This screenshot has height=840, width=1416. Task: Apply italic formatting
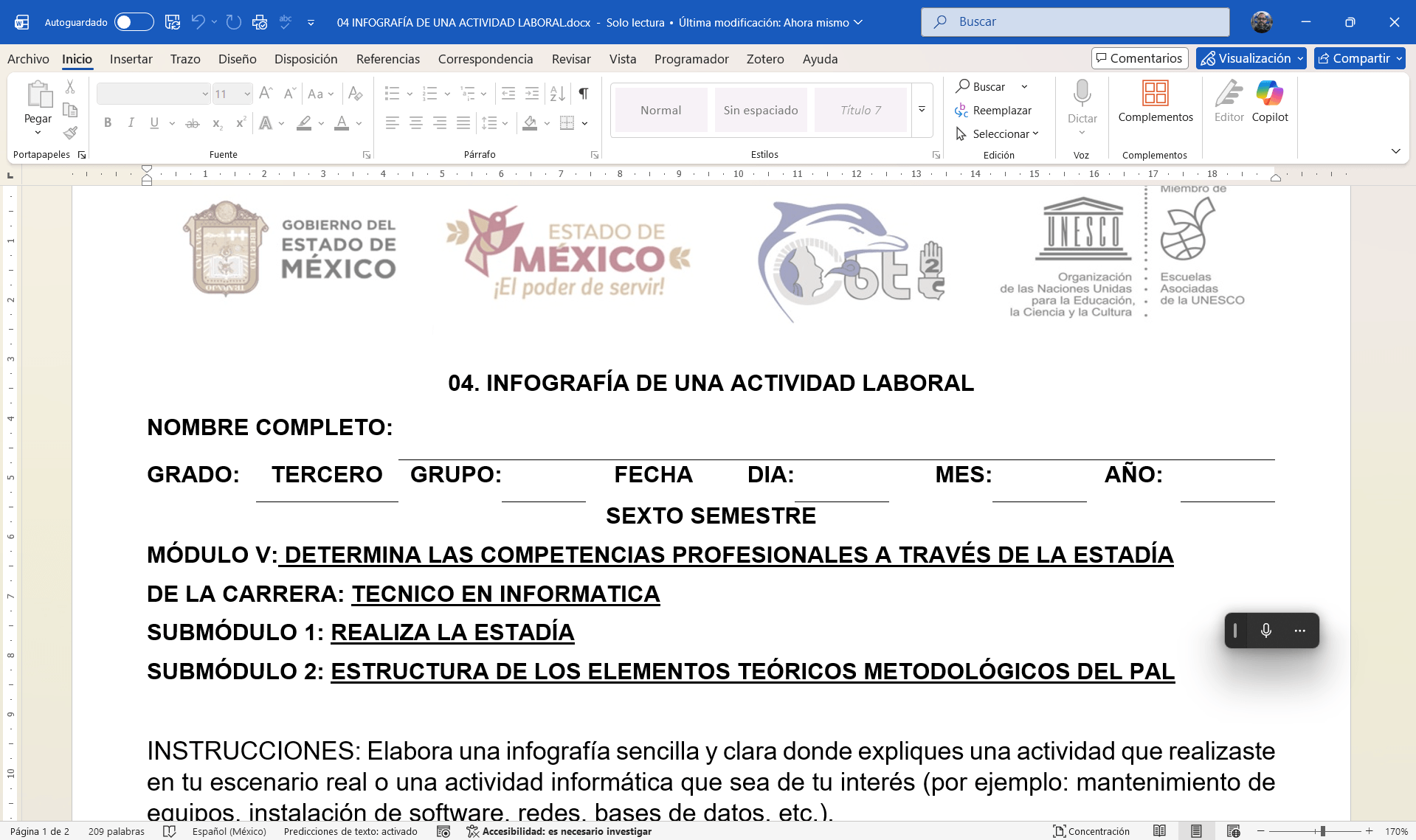[131, 123]
